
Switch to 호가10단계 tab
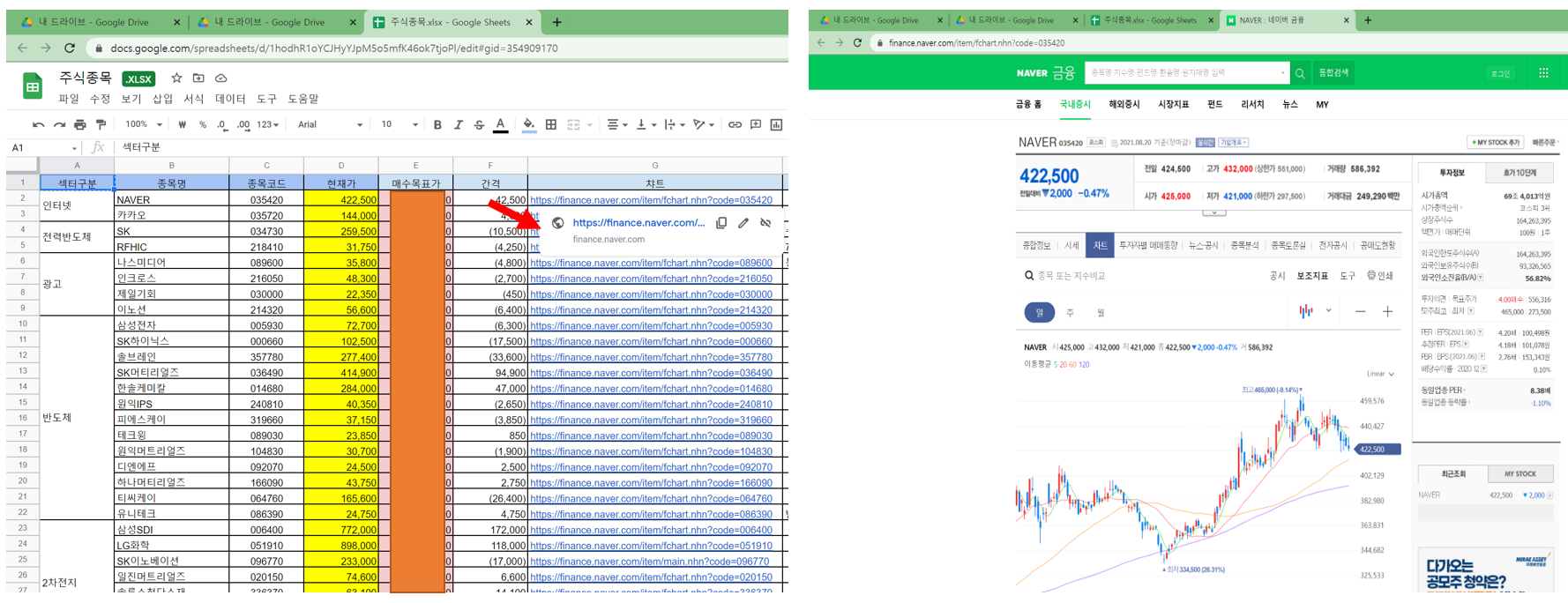(1519, 173)
